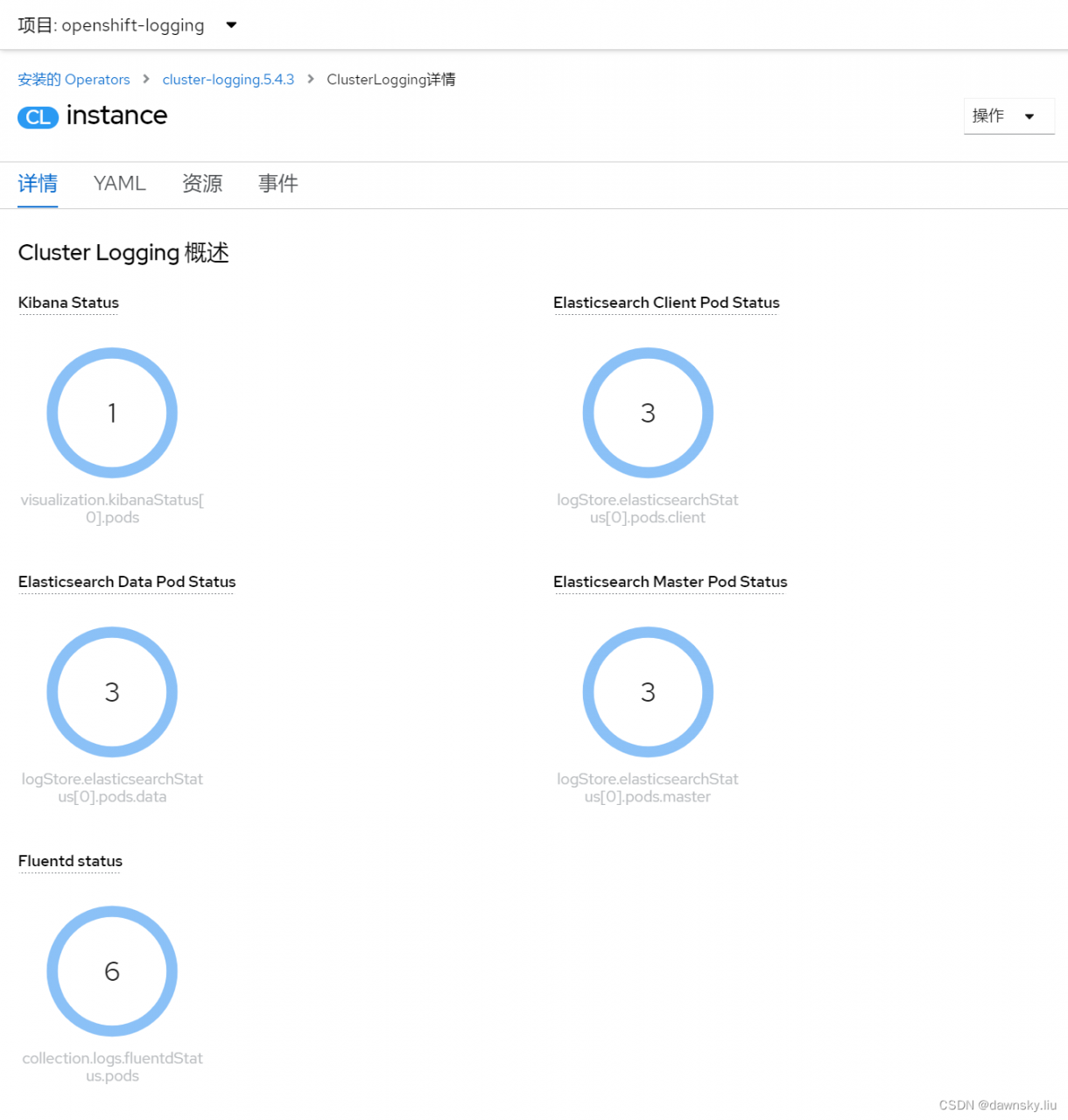Click the elasticsearchStatus[0].pods.data path text
1068x1120 pixels.
click(112, 787)
